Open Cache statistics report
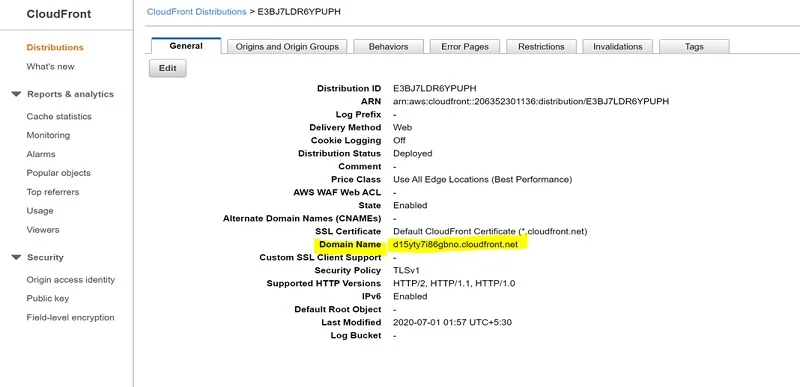 [x=59, y=117]
